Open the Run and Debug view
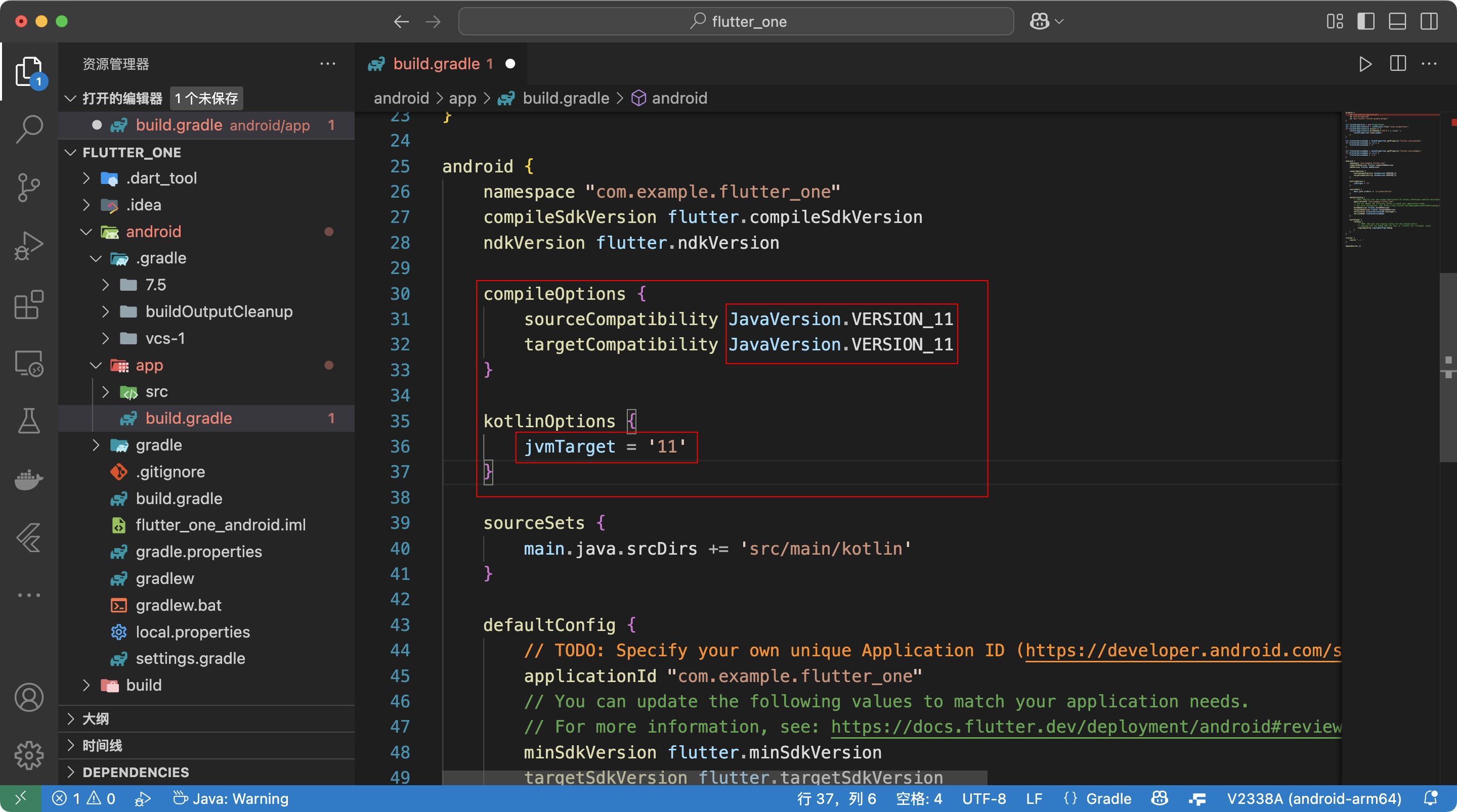The height and width of the screenshot is (812, 1457). 29,245
